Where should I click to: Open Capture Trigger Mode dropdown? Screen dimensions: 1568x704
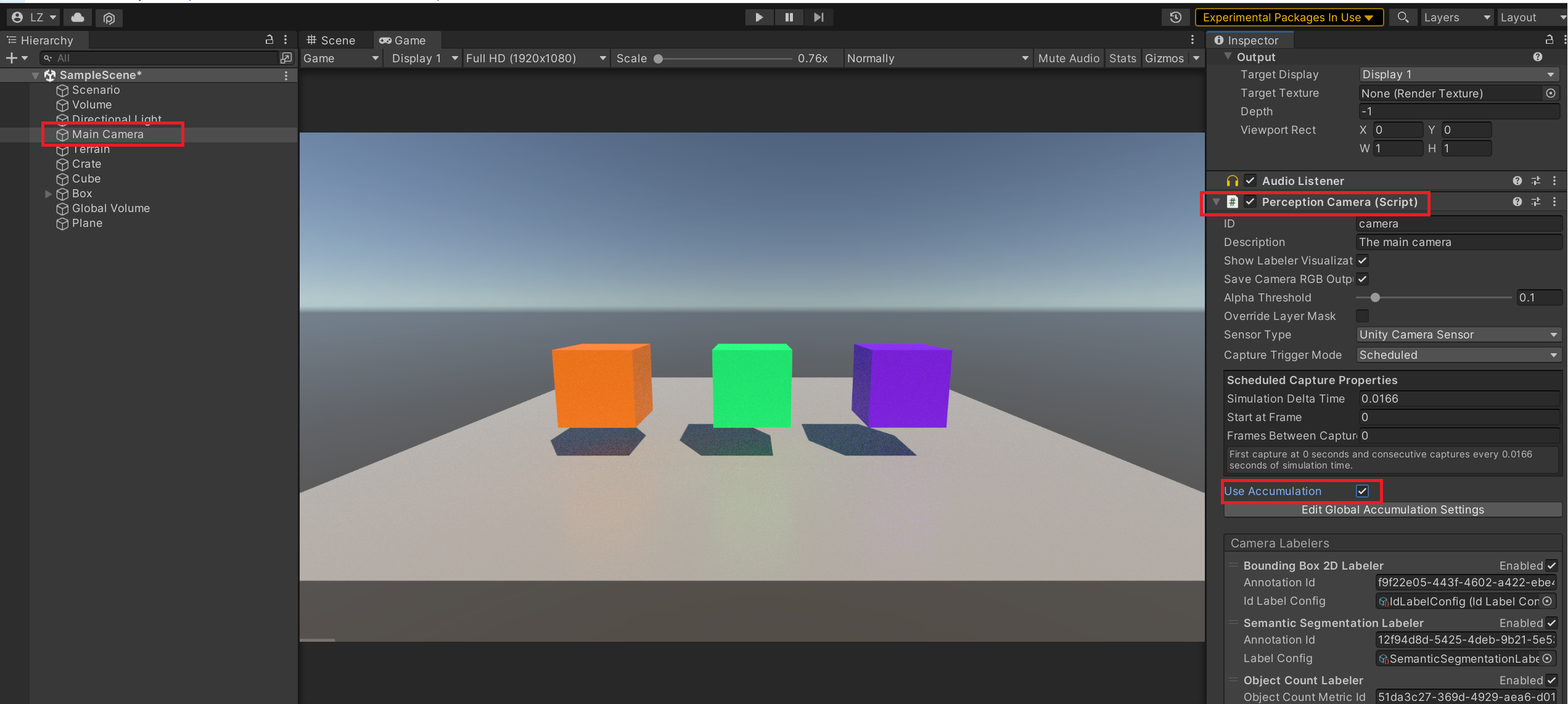(x=1458, y=354)
